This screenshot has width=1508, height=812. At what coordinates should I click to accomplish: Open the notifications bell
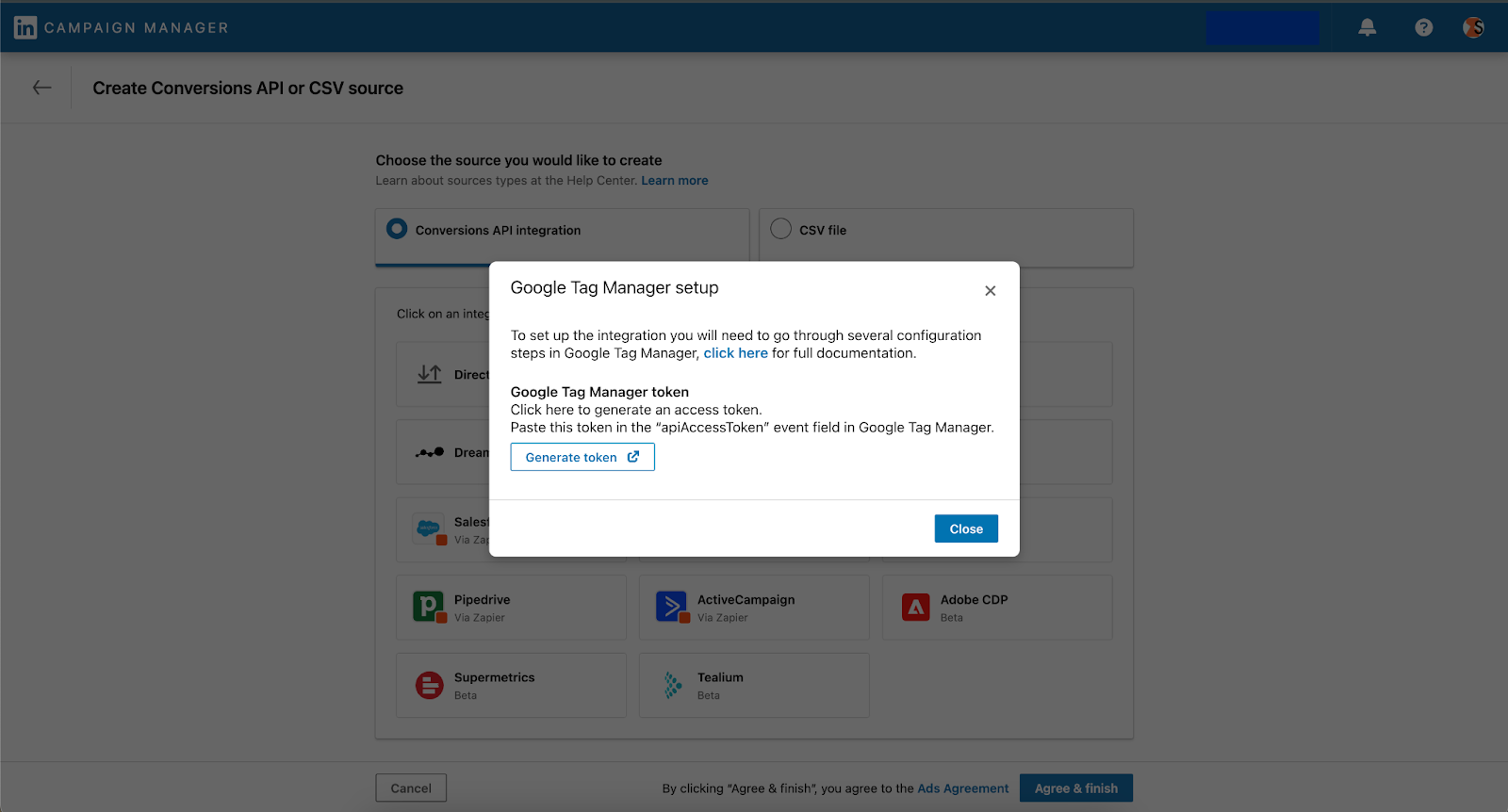click(1367, 27)
